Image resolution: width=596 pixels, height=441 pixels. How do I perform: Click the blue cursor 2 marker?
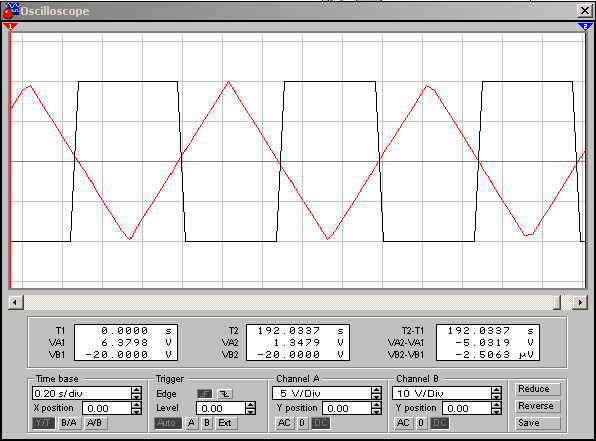coord(584,26)
